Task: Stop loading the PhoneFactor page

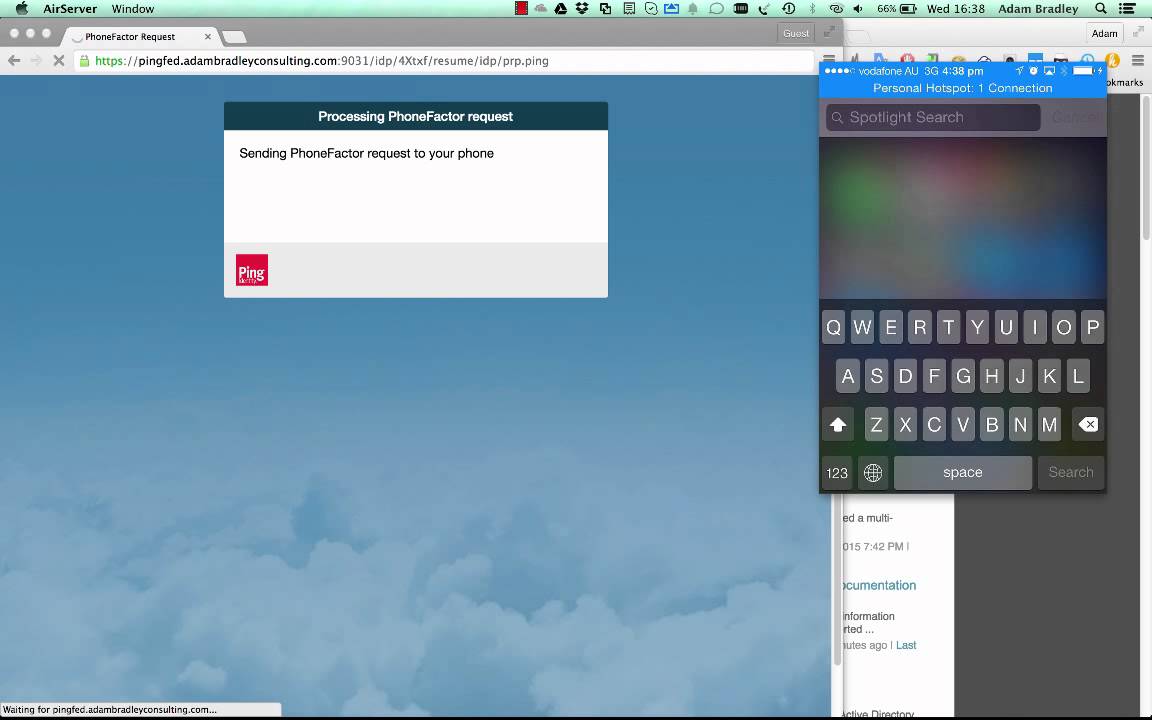Action: (x=60, y=61)
